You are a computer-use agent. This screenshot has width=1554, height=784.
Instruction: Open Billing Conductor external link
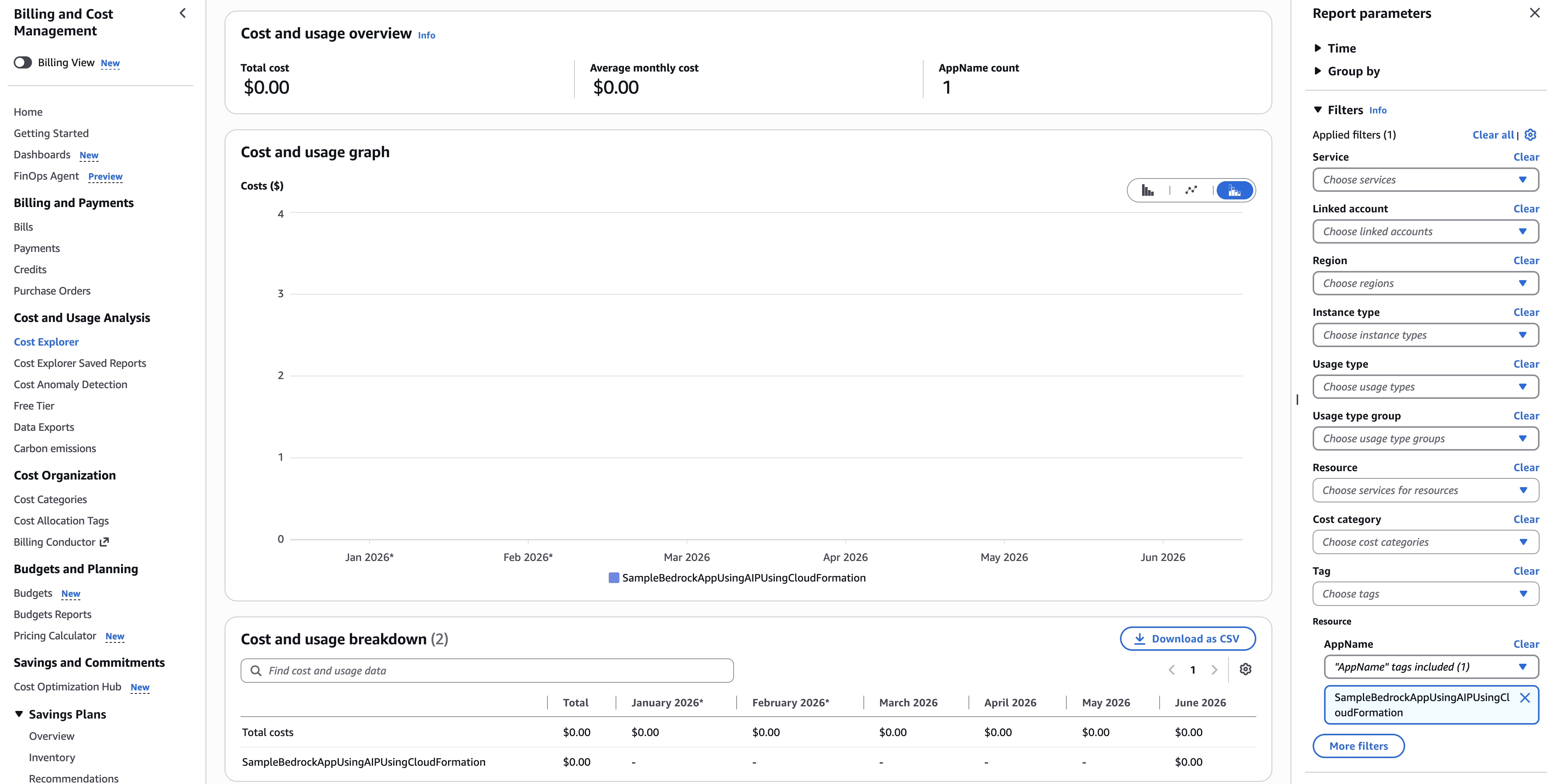click(61, 542)
